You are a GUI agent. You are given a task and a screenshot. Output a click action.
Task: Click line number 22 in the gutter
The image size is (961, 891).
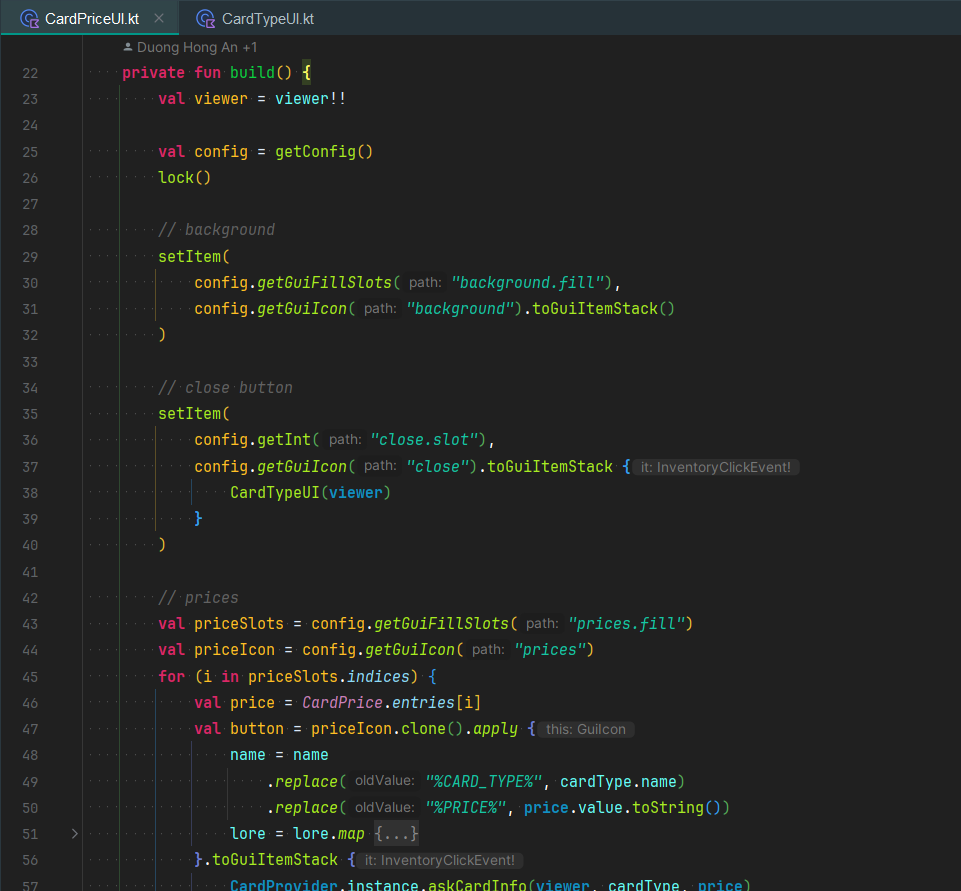(30, 73)
